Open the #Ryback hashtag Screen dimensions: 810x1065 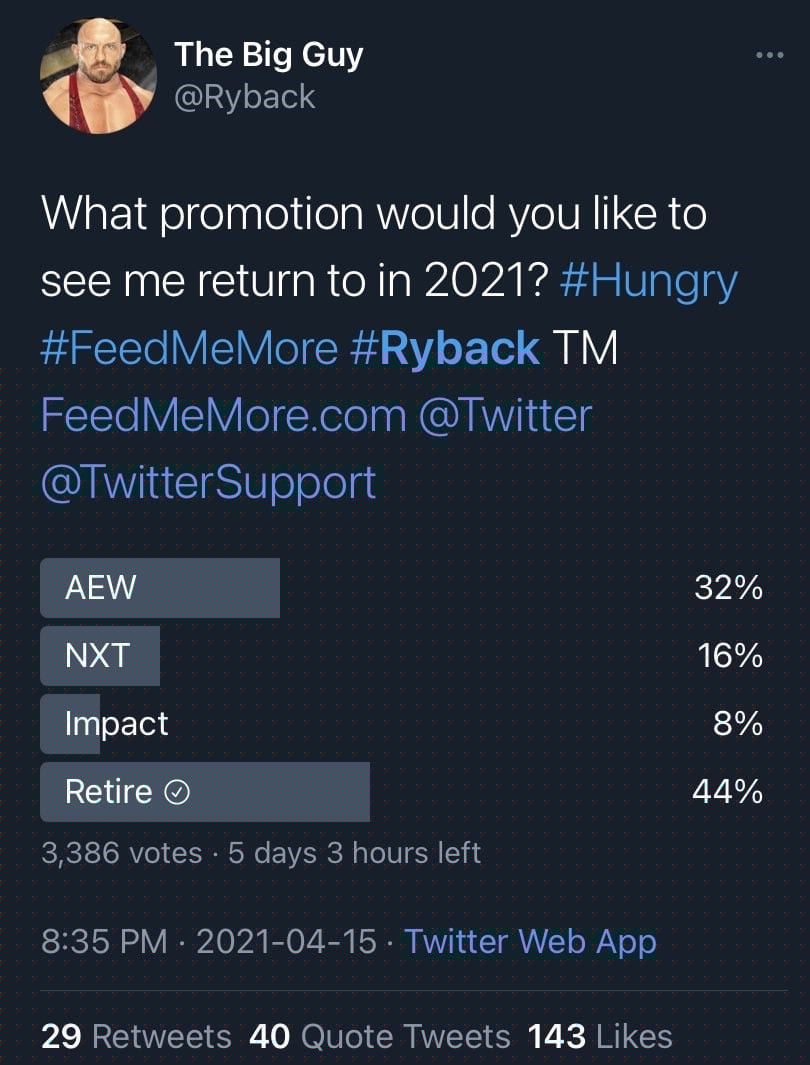(x=445, y=349)
